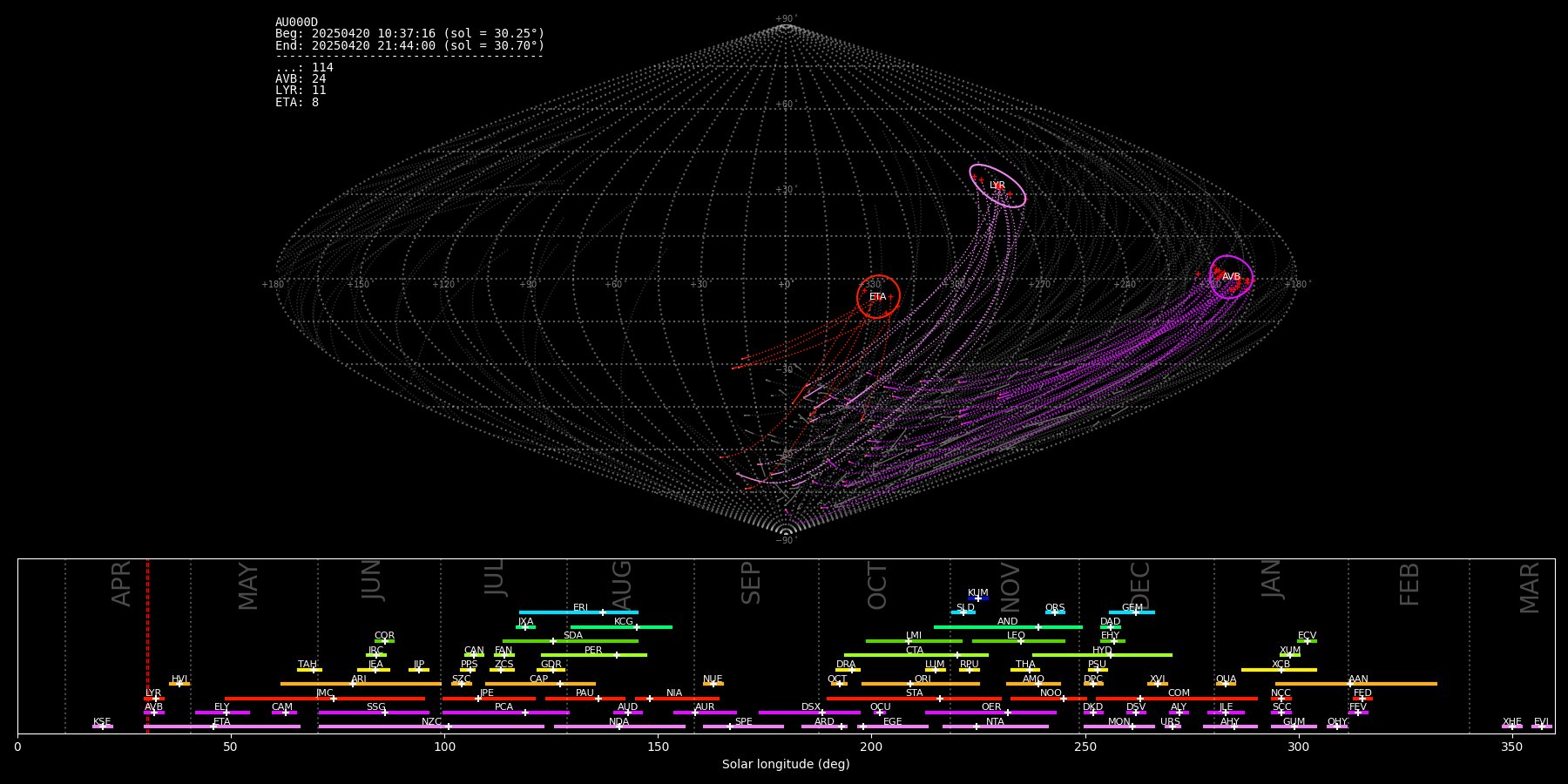Click the LYR radiant label on the sky map
Screen dimensions: 1568x784
(x=997, y=186)
